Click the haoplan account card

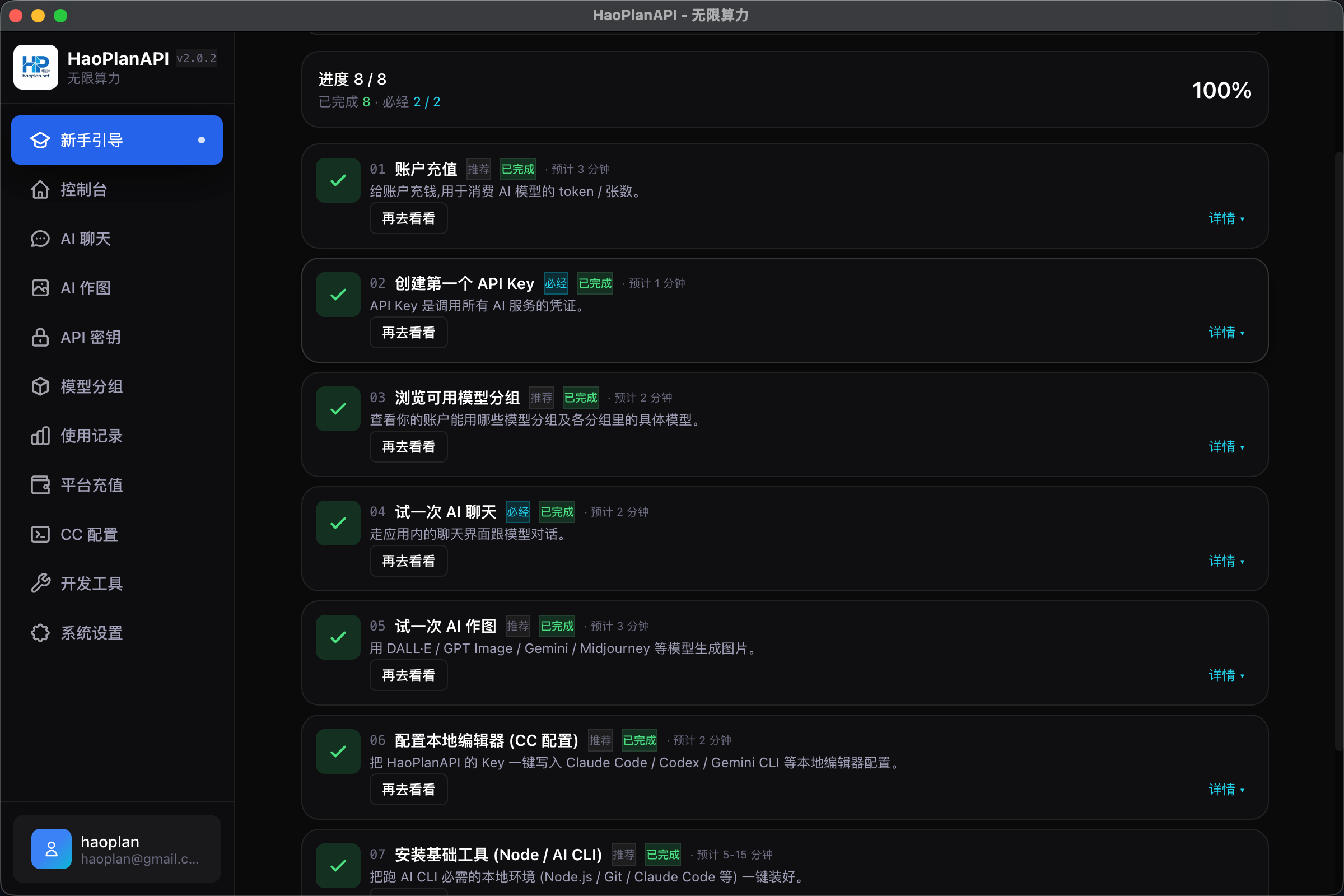tap(117, 849)
